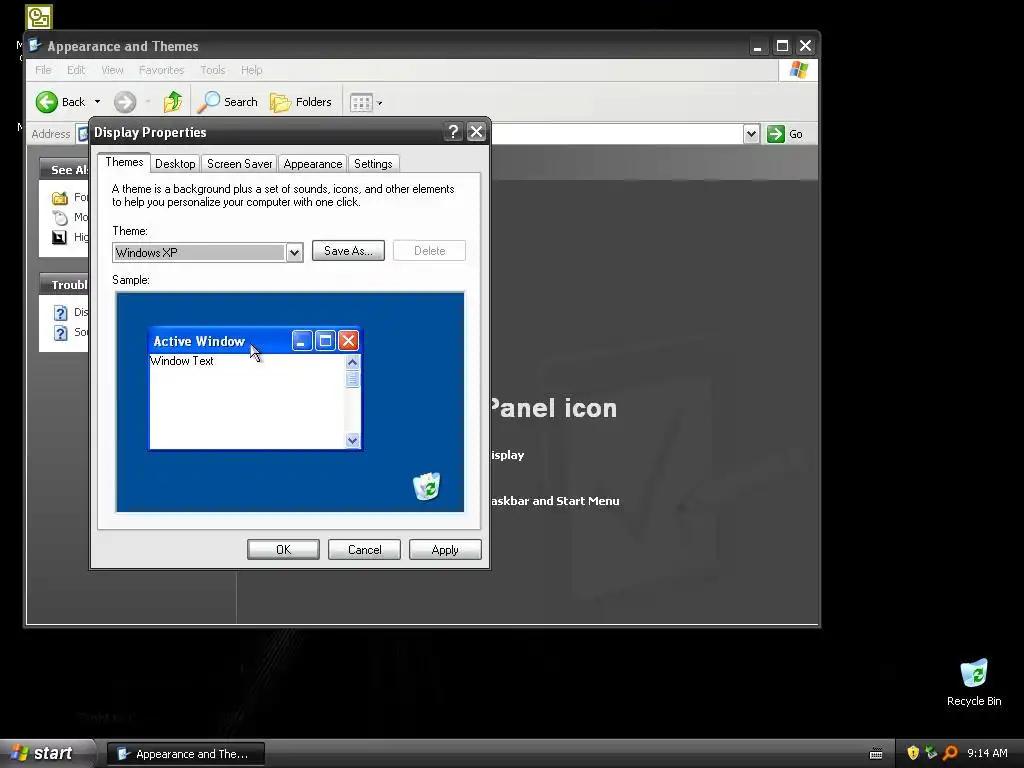Close the Display Properties dialog
This screenshot has height=768, width=1024.
point(477,132)
